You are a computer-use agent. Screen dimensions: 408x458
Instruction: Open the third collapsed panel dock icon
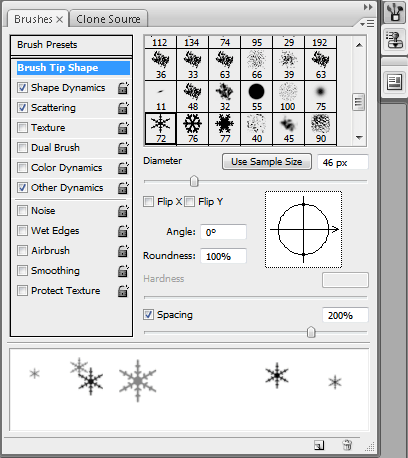394,82
